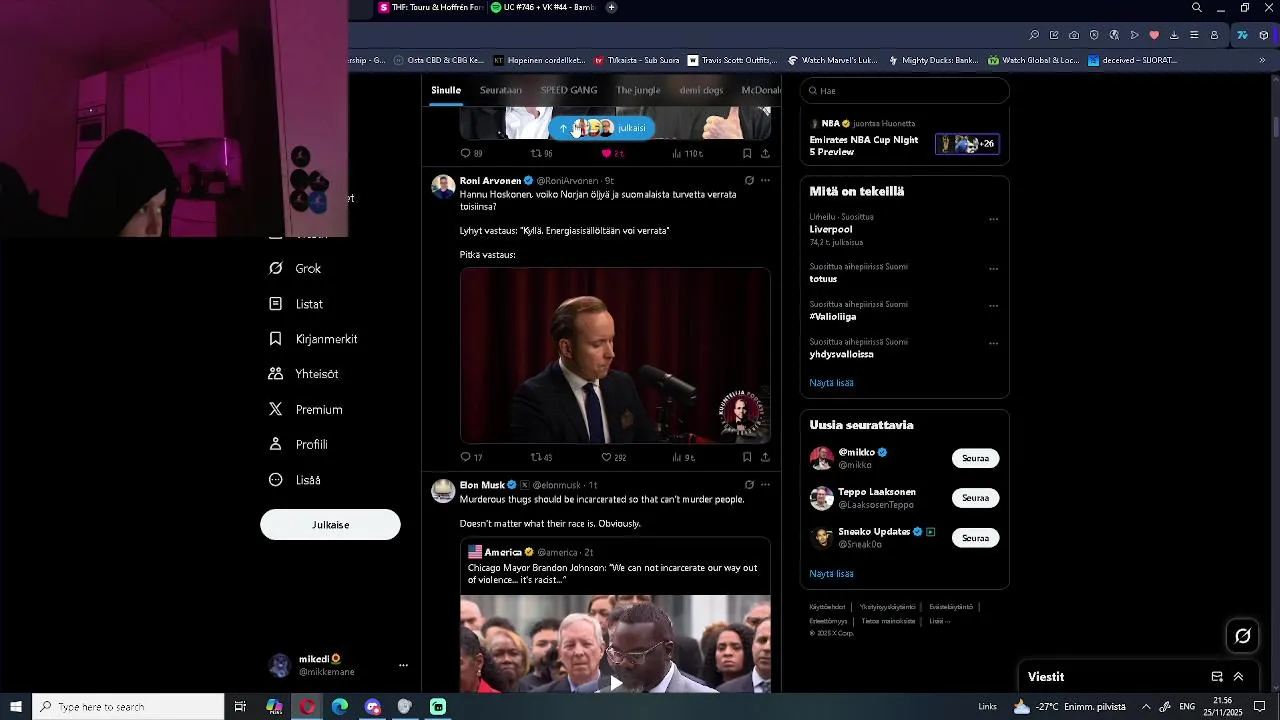
Task: Open more options for totuus trend
Action: click(x=993, y=269)
